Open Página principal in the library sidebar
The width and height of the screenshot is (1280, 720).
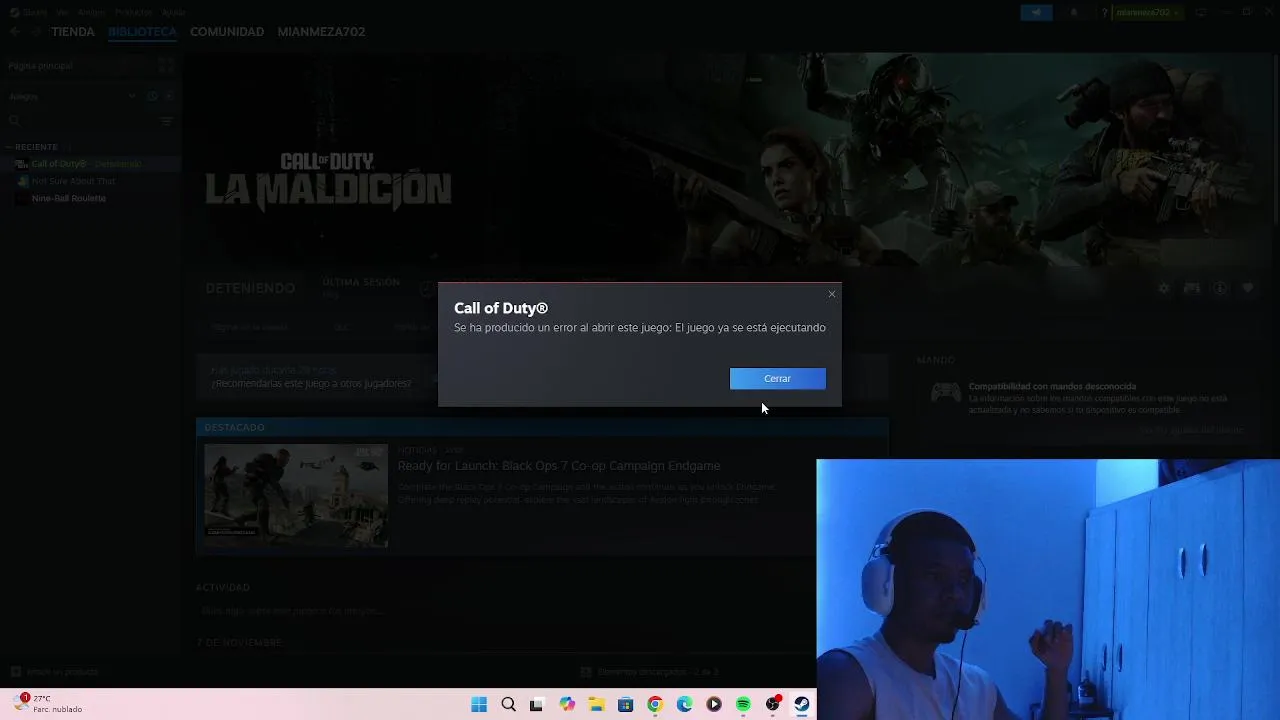[40, 66]
